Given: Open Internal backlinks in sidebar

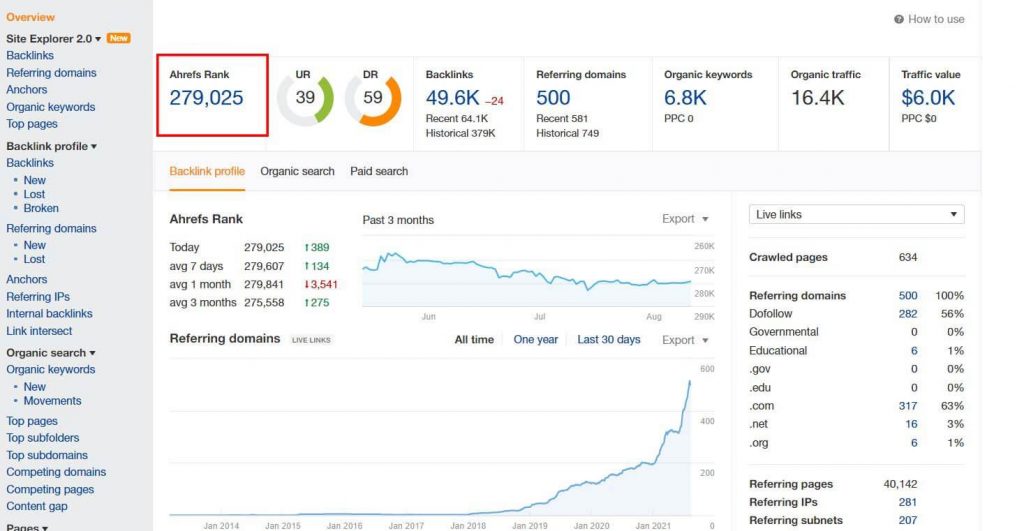Looking at the screenshot, I should click(x=50, y=314).
